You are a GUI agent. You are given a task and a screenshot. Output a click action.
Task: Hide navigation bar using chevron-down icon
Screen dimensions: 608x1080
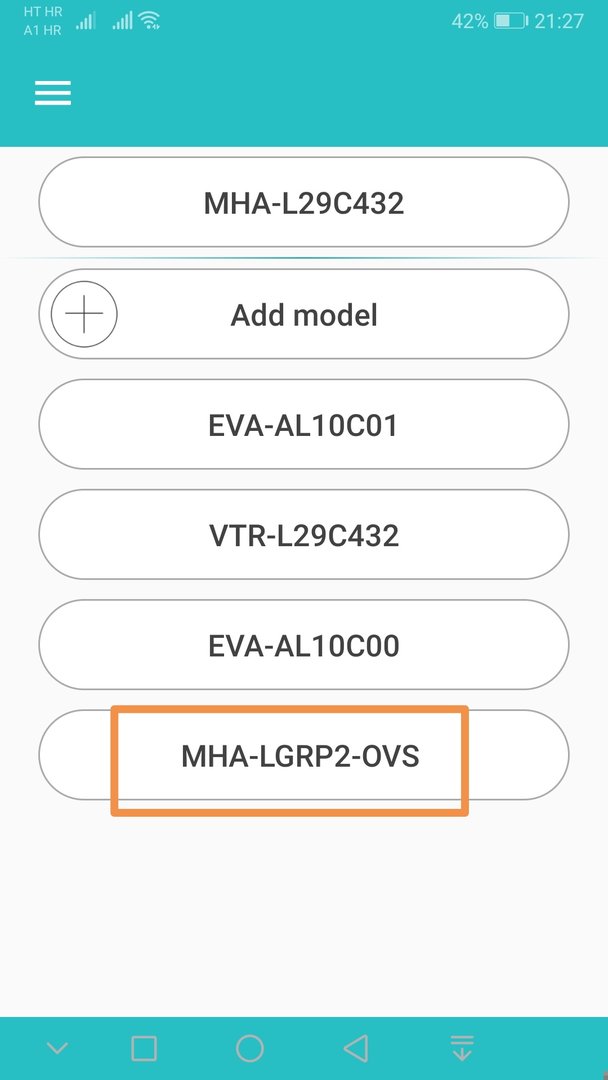57,1048
